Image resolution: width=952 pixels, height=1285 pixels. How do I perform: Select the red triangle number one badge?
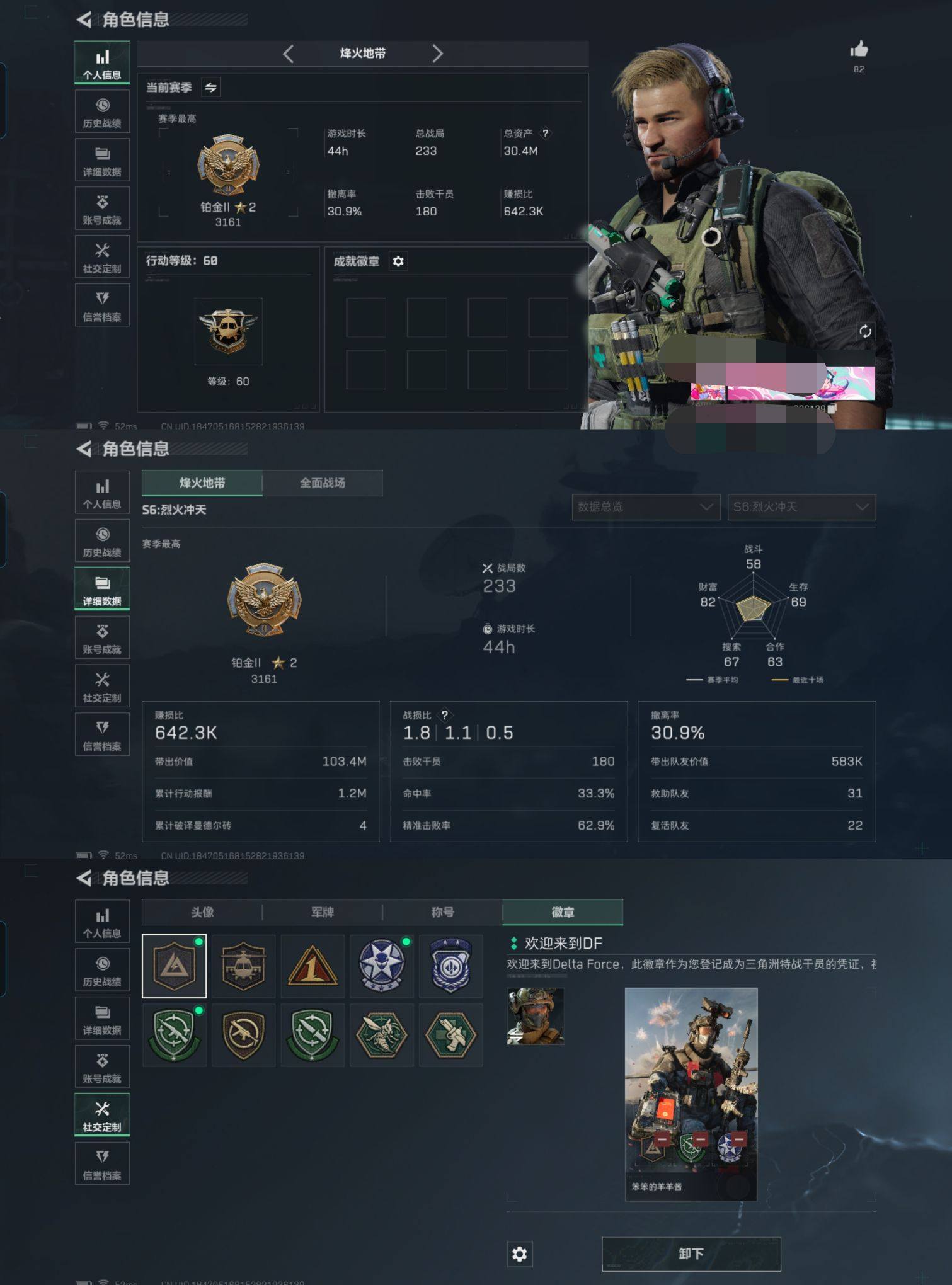tap(313, 966)
